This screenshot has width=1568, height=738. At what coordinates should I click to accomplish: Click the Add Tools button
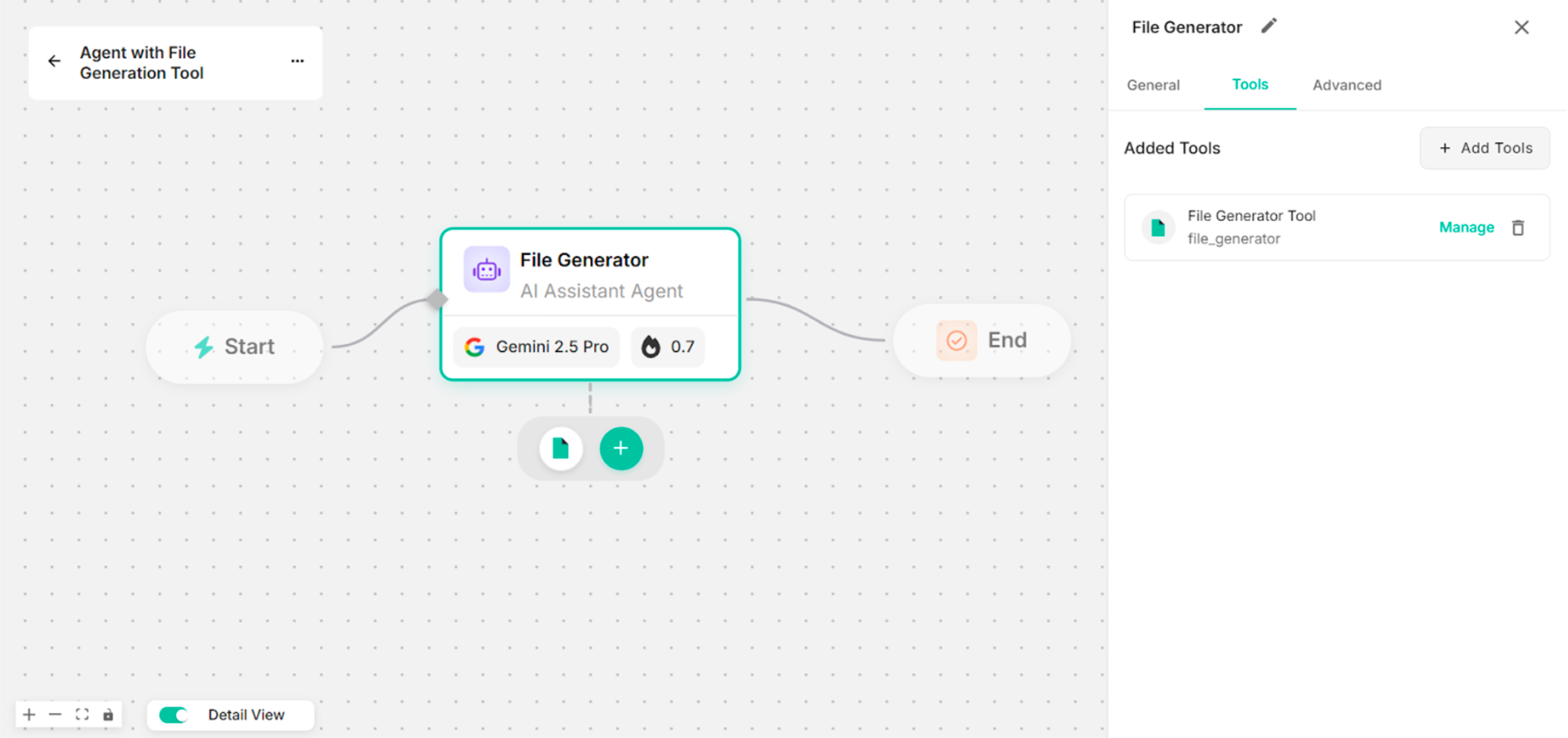click(1485, 148)
